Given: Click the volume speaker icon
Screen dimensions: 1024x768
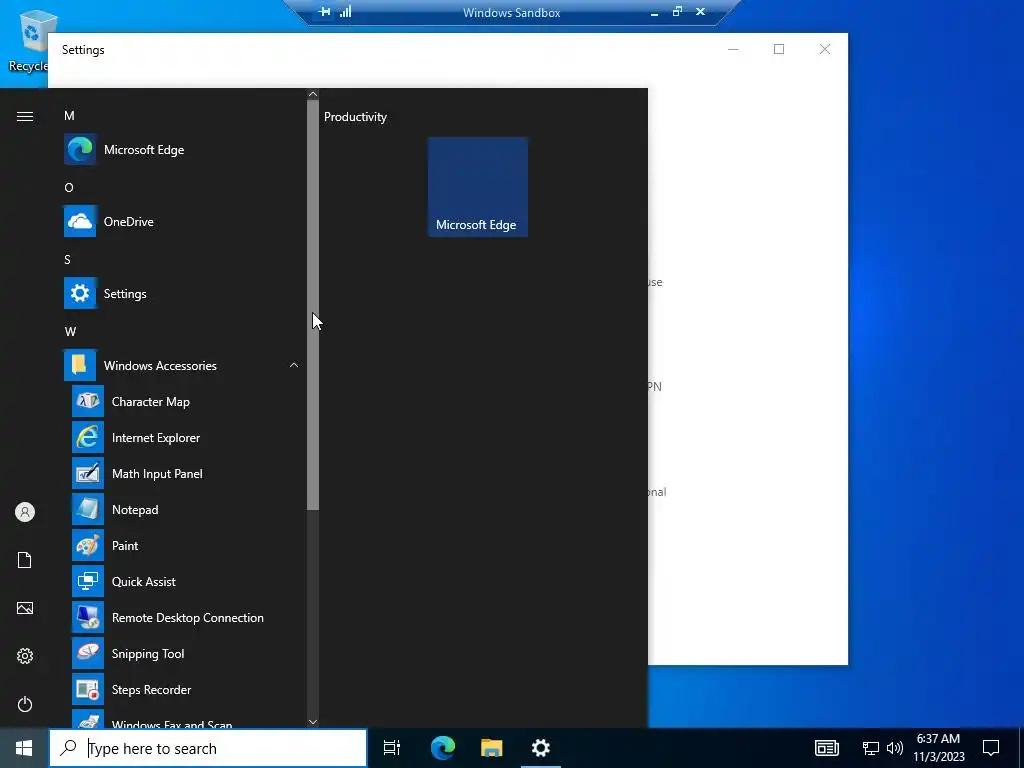Looking at the screenshot, I should click(x=895, y=748).
